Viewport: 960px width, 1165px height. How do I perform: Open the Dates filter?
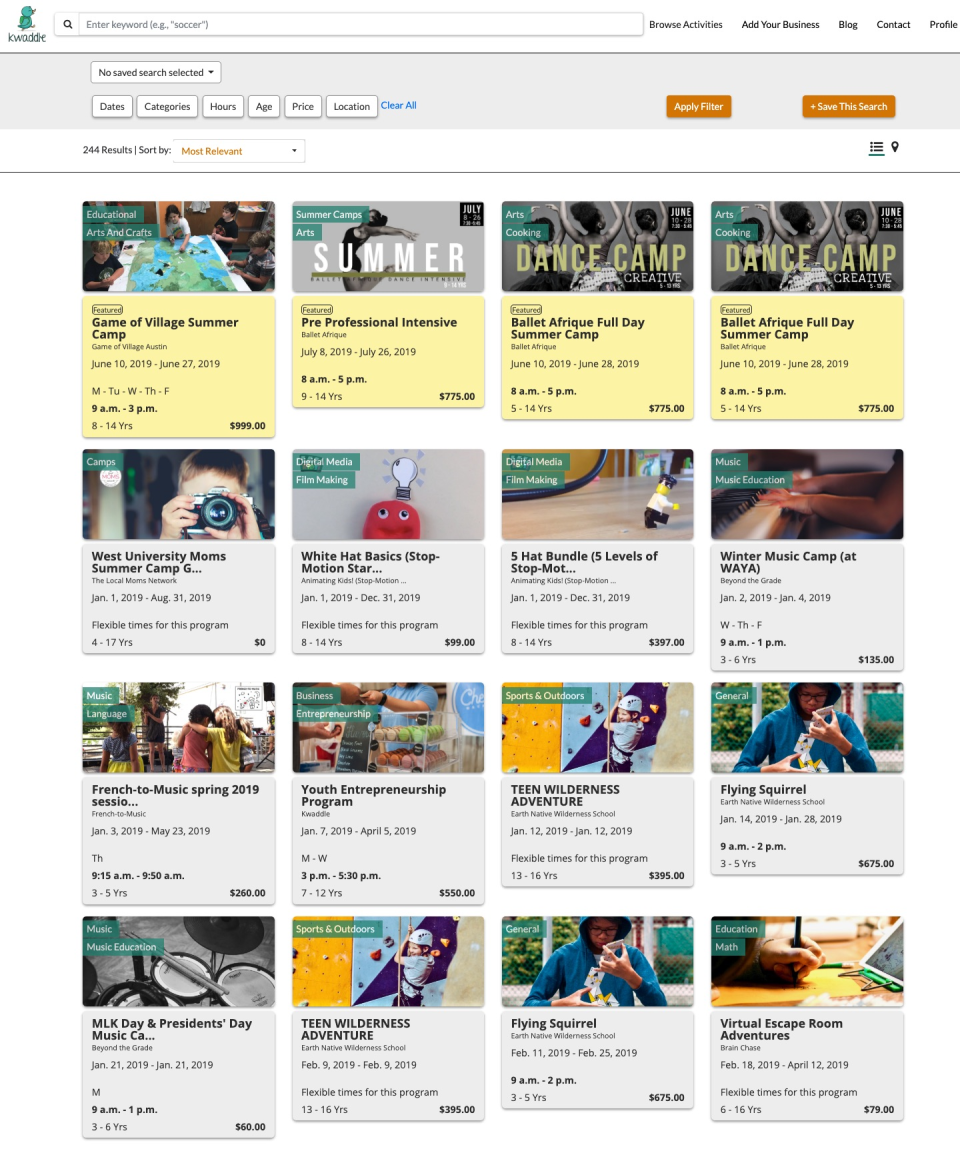coord(111,106)
